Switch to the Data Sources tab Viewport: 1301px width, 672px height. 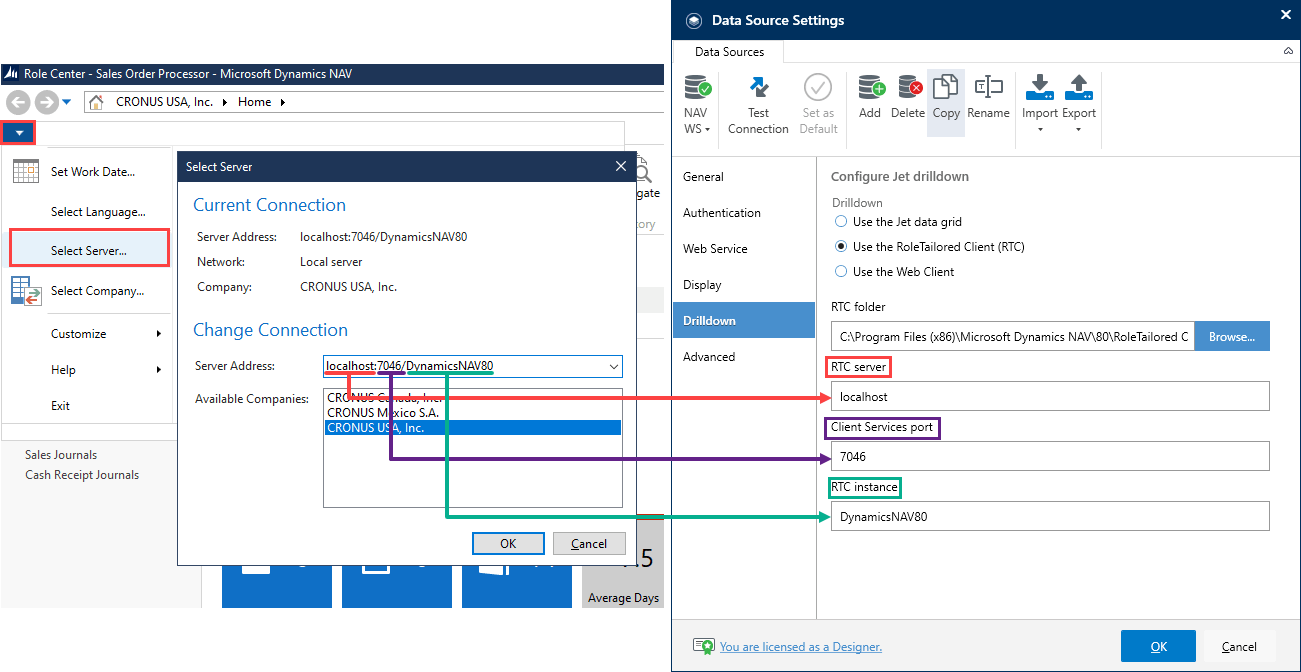click(x=728, y=51)
